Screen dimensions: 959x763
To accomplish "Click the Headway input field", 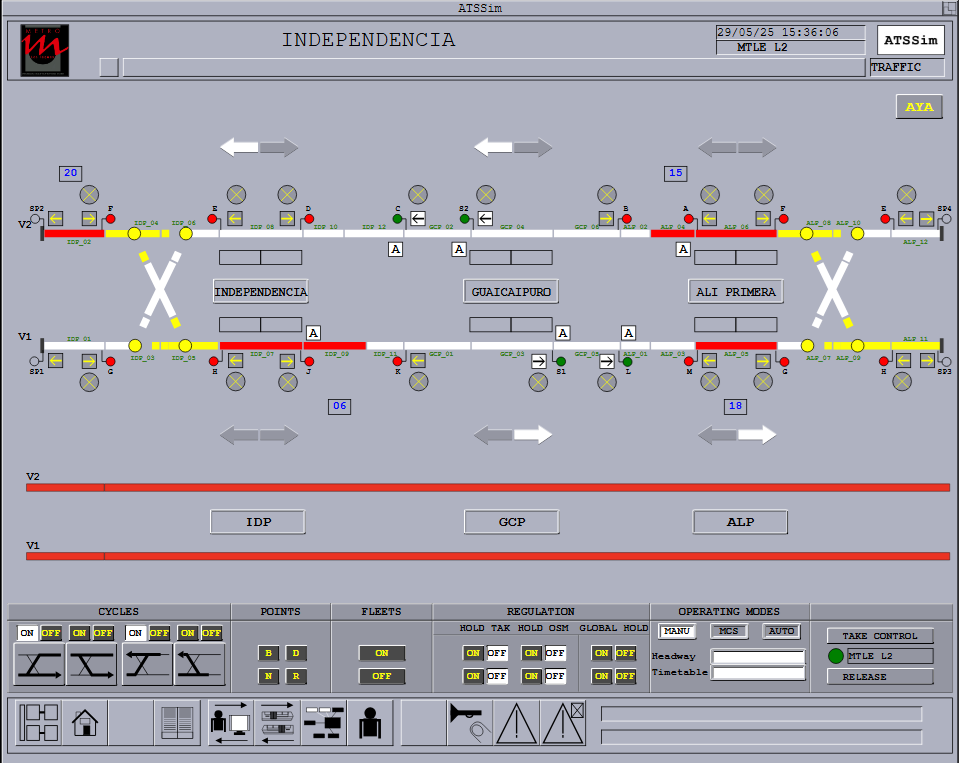I will [758, 658].
